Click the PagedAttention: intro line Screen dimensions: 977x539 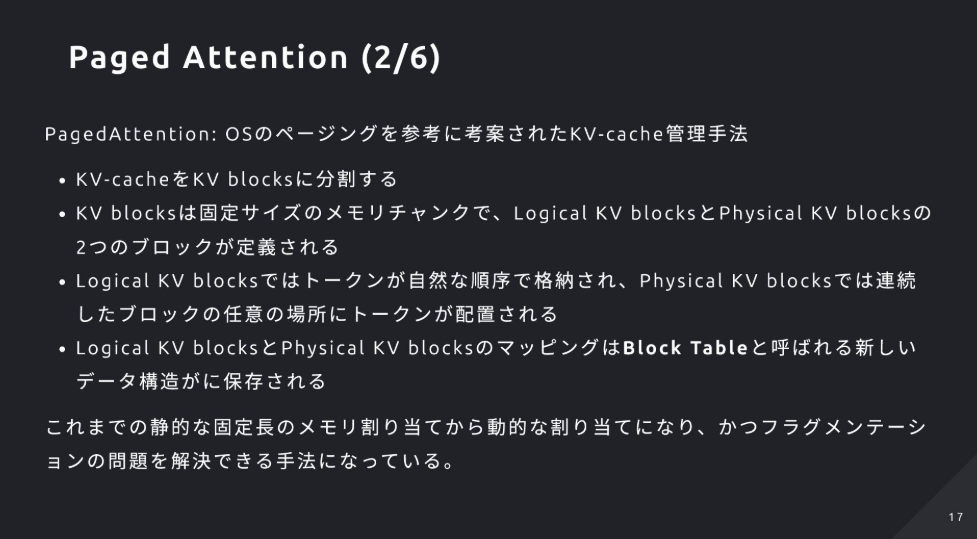[396, 134]
